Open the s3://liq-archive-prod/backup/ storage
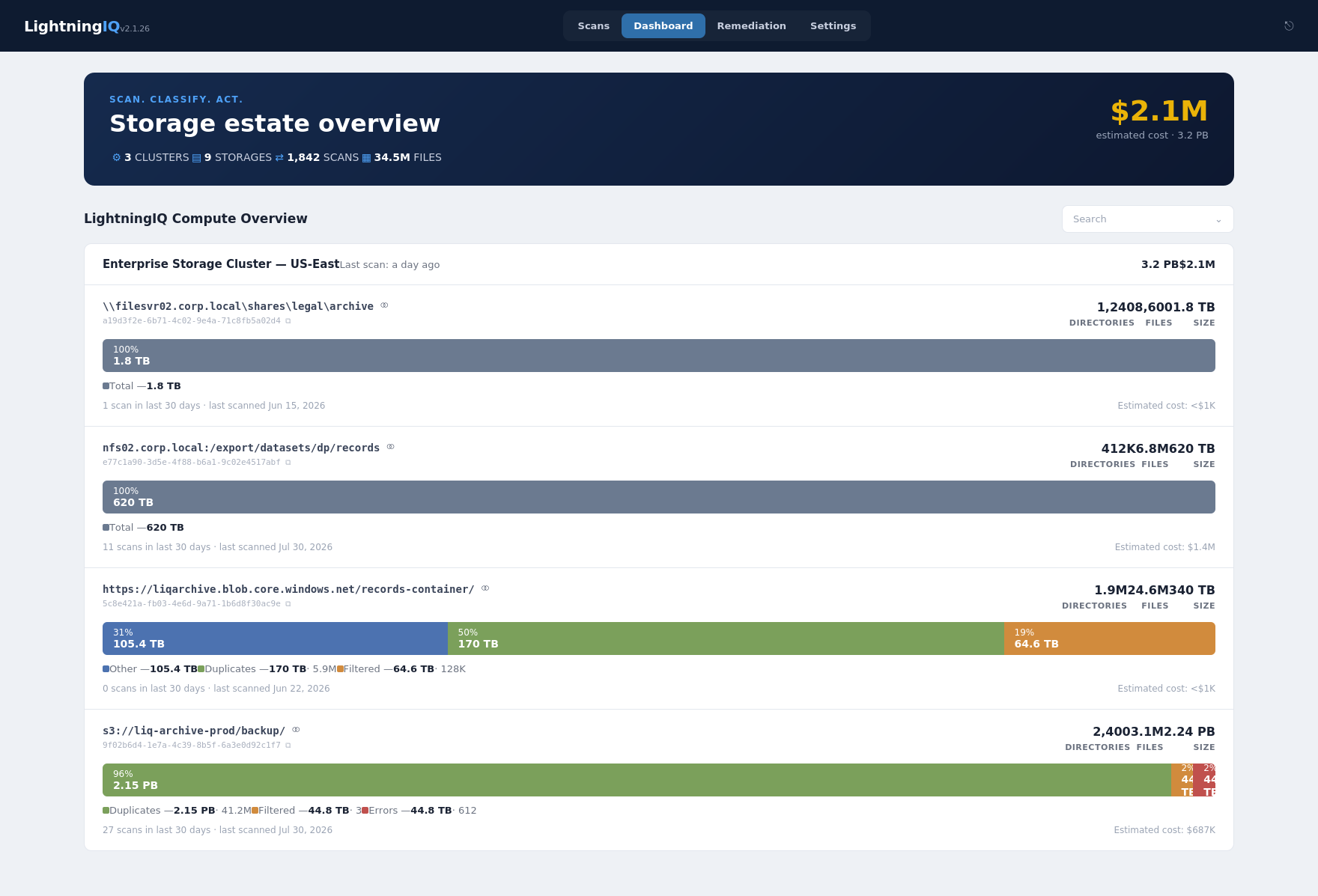The height and width of the screenshot is (896, 1318). [194, 731]
